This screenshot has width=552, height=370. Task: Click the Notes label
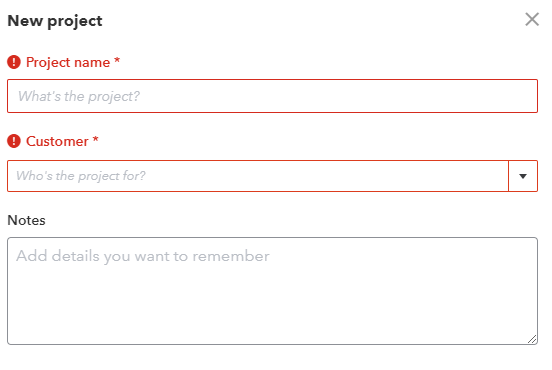(x=26, y=220)
